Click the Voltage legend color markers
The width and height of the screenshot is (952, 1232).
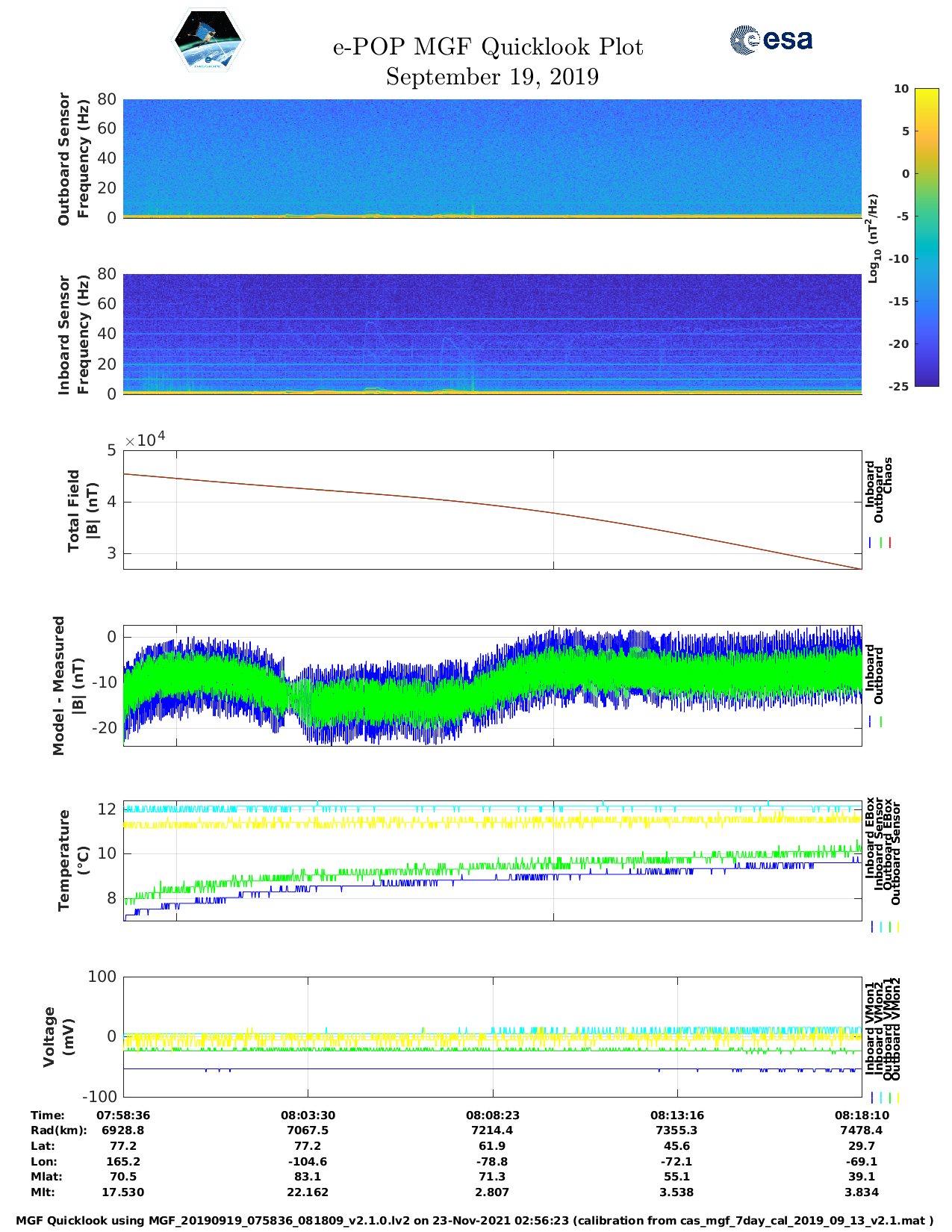tap(884, 1098)
